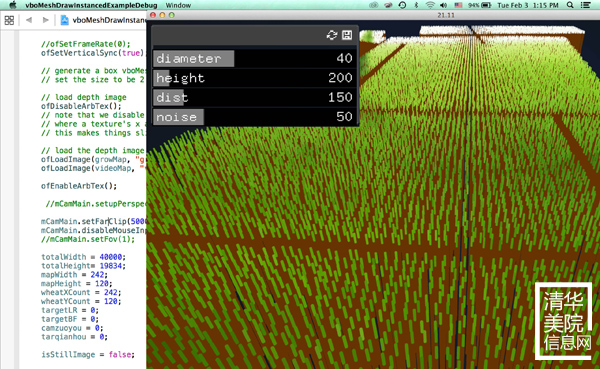Click the dist slider

pyautogui.click(x=255, y=97)
